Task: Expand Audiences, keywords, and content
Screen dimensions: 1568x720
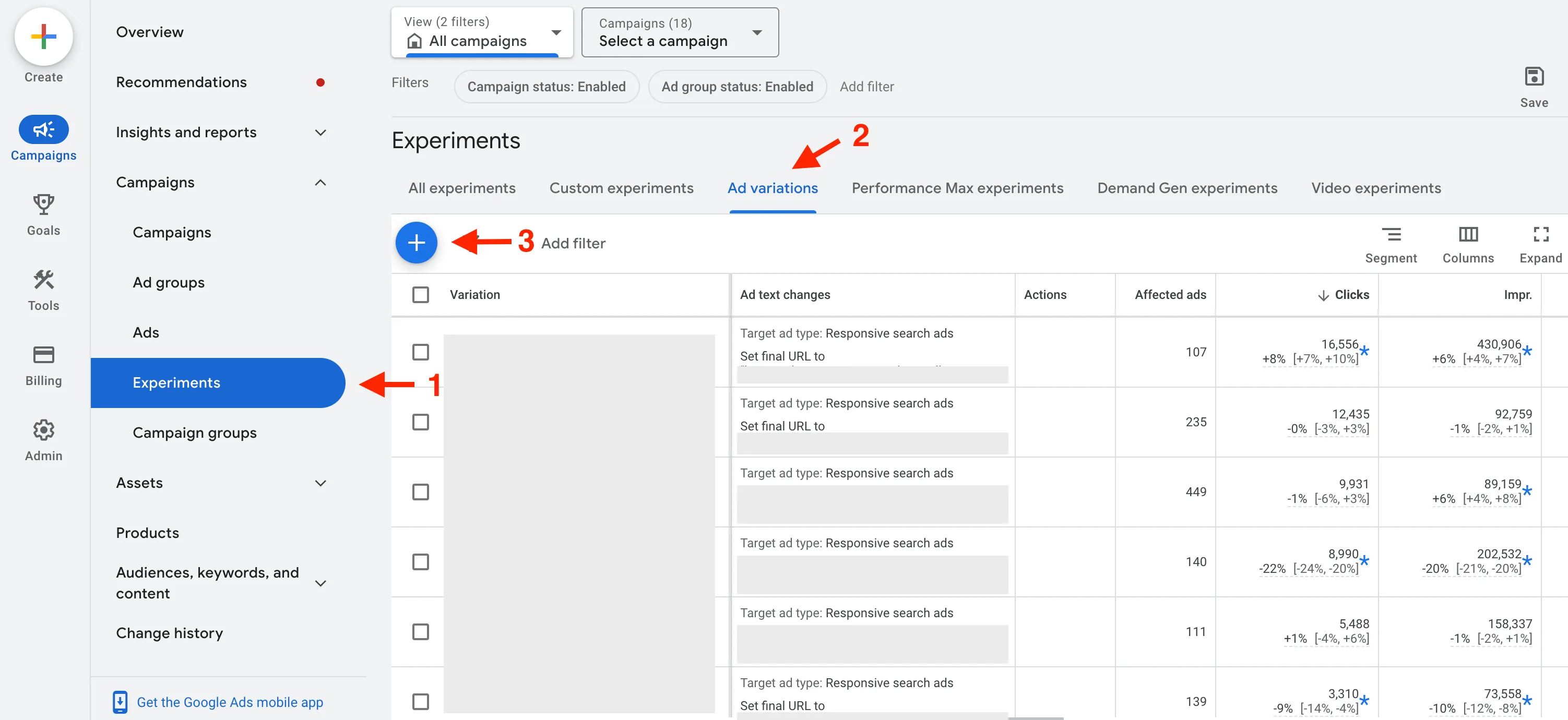Action: tap(320, 583)
